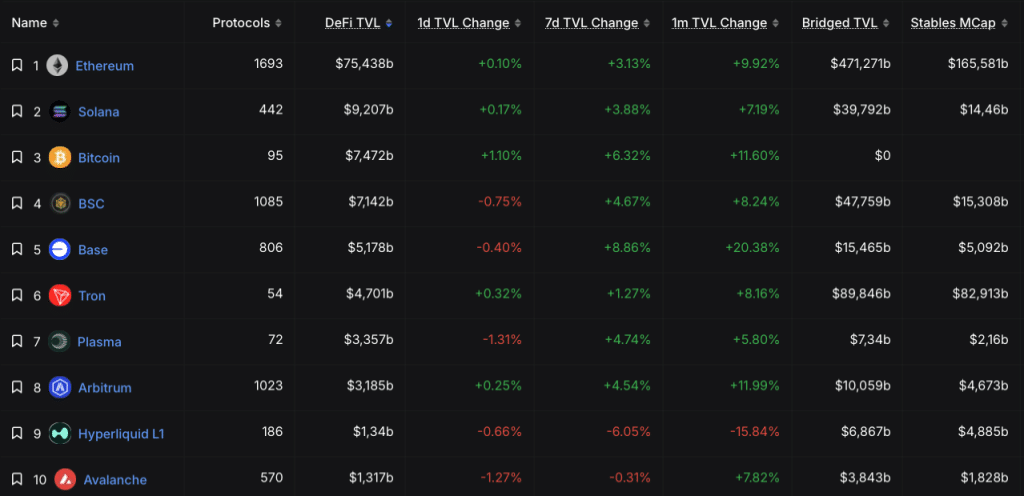1024x496 pixels.
Task: Open the Hyperliquid L1 link
Action: pyautogui.click(x=121, y=433)
